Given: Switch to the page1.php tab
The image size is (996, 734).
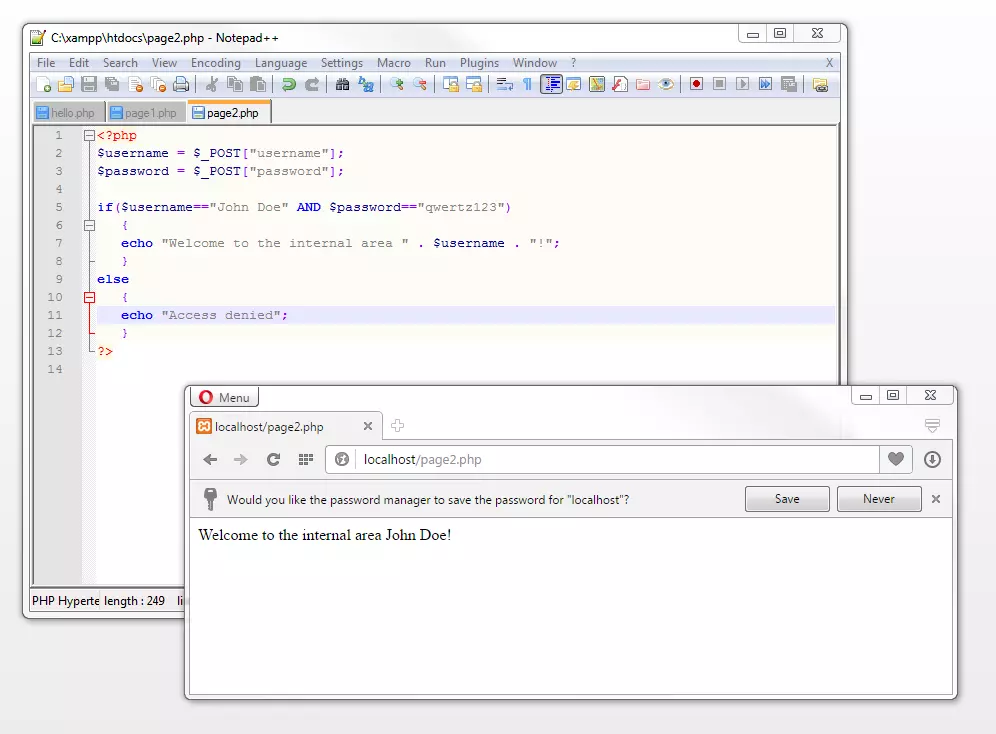Looking at the screenshot, I should pyautogui.click(x=143, y=112).
